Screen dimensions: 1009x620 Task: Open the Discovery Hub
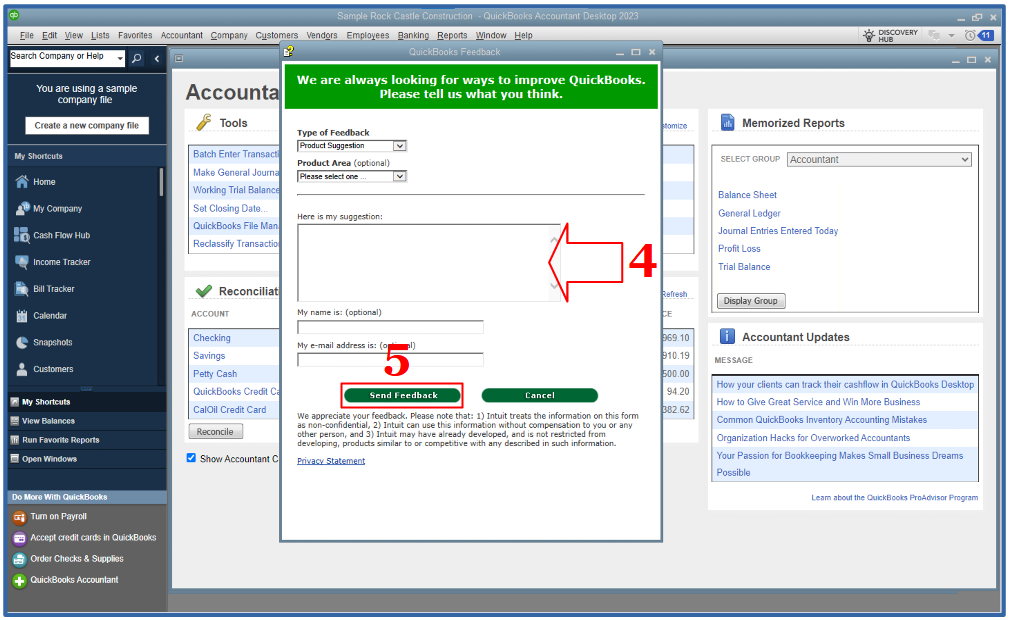891,35
